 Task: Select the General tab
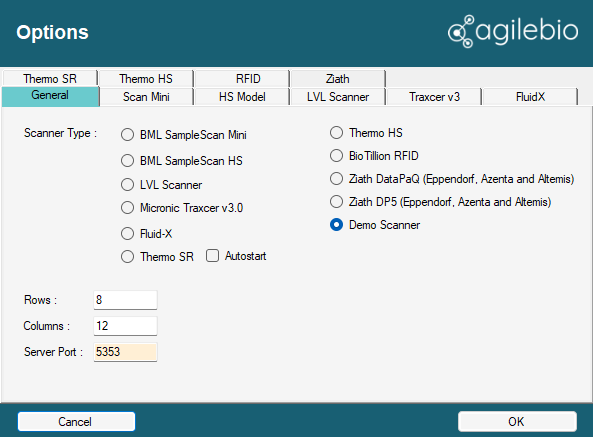tap(50, 96)
